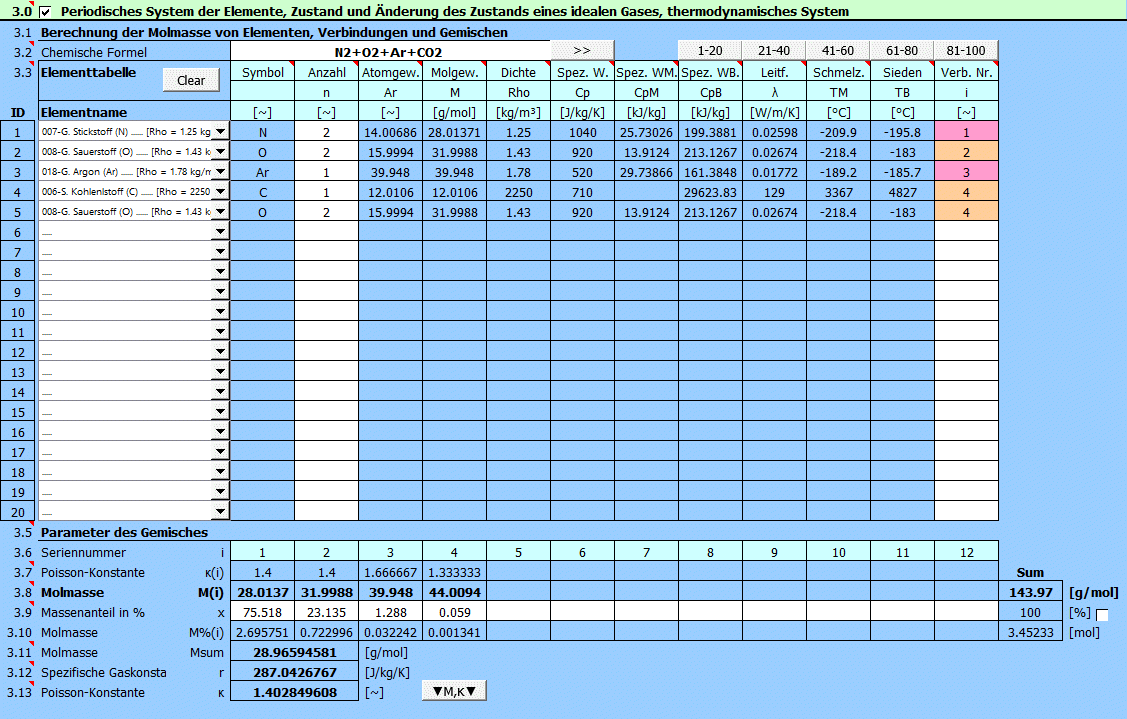Switch to element range 21-40
This screenshot has width=1127, height=719.
pyautogui.click(x=774, y=51)
